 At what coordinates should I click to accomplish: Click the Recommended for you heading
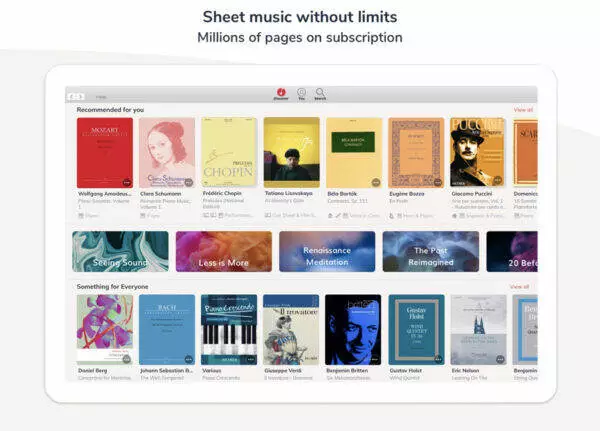click(x=110, y=110)
